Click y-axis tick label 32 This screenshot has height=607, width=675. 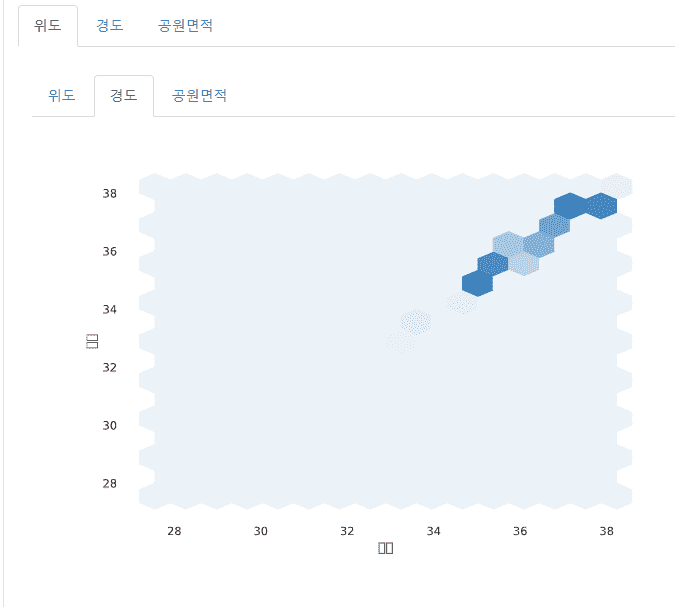click(110, 367)
